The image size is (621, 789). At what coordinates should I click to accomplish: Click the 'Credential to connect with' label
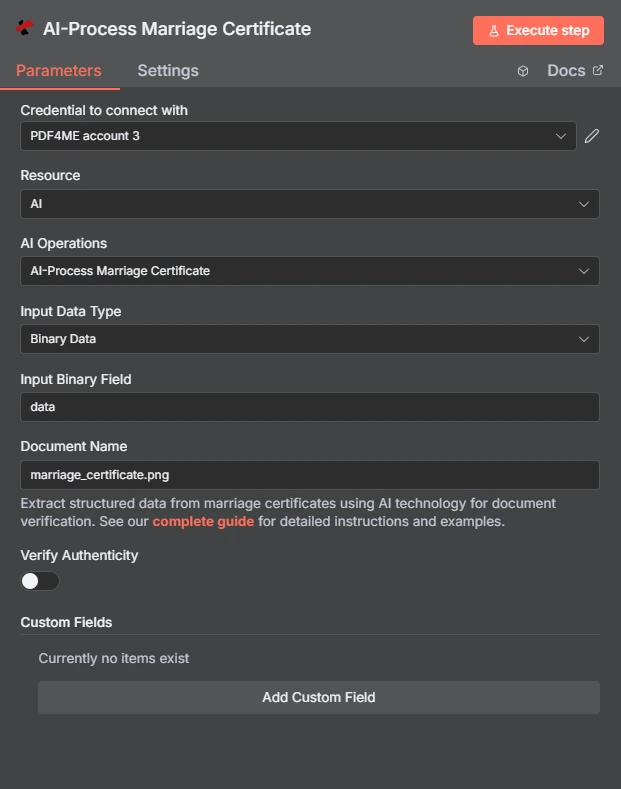[x=104, y=110]
